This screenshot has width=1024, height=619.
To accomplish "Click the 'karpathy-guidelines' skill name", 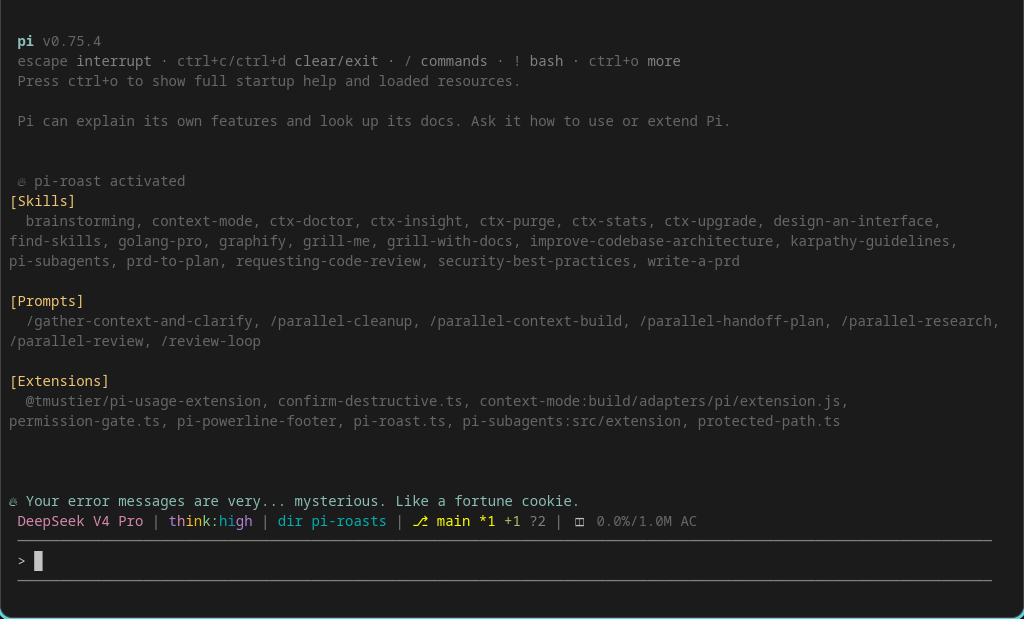I will pos(869,242).
